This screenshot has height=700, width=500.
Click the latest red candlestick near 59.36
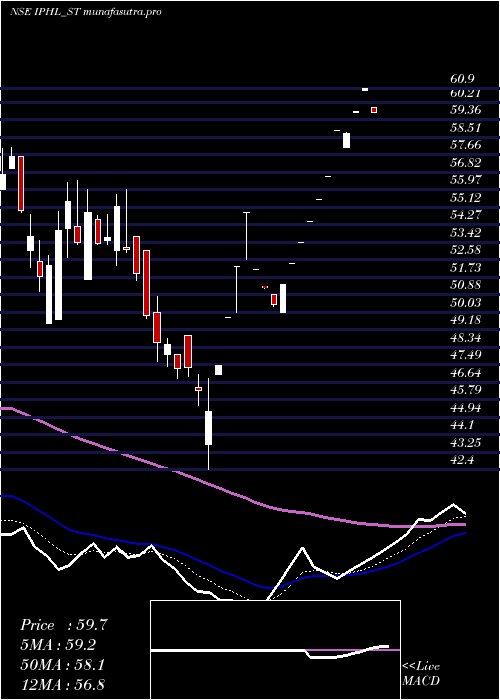(x=374, y=110)
